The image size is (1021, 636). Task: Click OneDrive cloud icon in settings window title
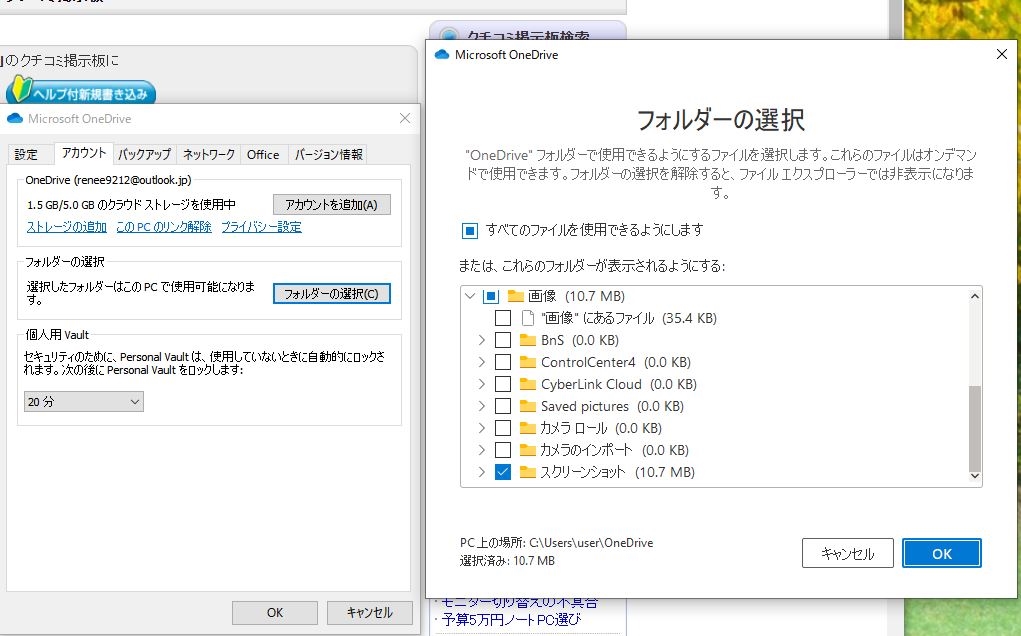tap(15, 118)
